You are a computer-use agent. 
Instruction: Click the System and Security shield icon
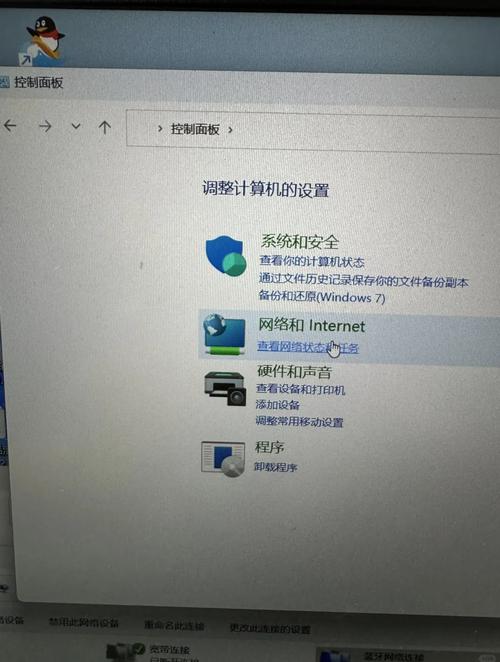(x=226, y=256)
